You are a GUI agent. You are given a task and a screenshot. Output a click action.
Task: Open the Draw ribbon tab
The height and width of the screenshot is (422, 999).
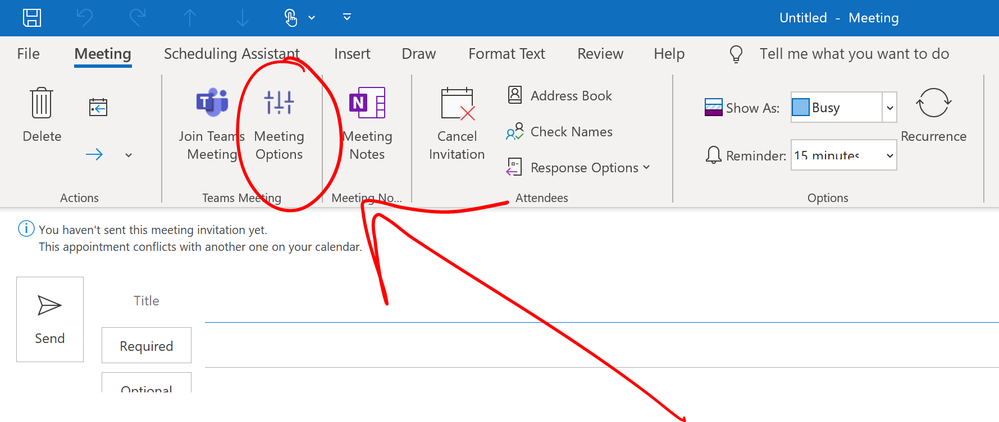pyautogui.click(x=419, y=54)
